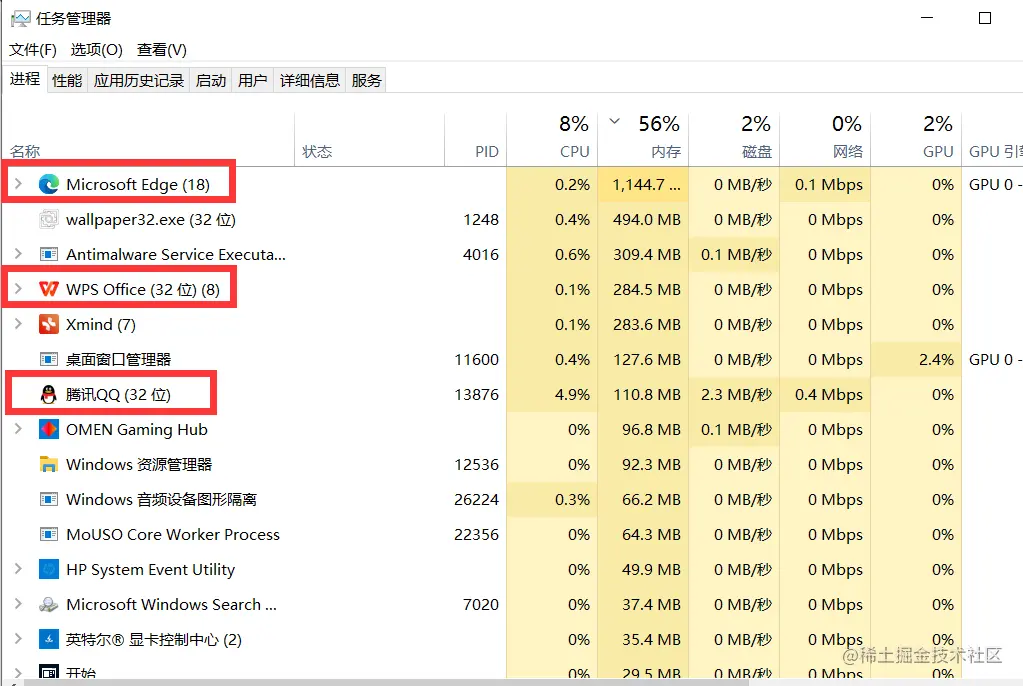The image size is (1023, 686).
Task: Sort by the 内存 column header
Action: tap(643, 140)
